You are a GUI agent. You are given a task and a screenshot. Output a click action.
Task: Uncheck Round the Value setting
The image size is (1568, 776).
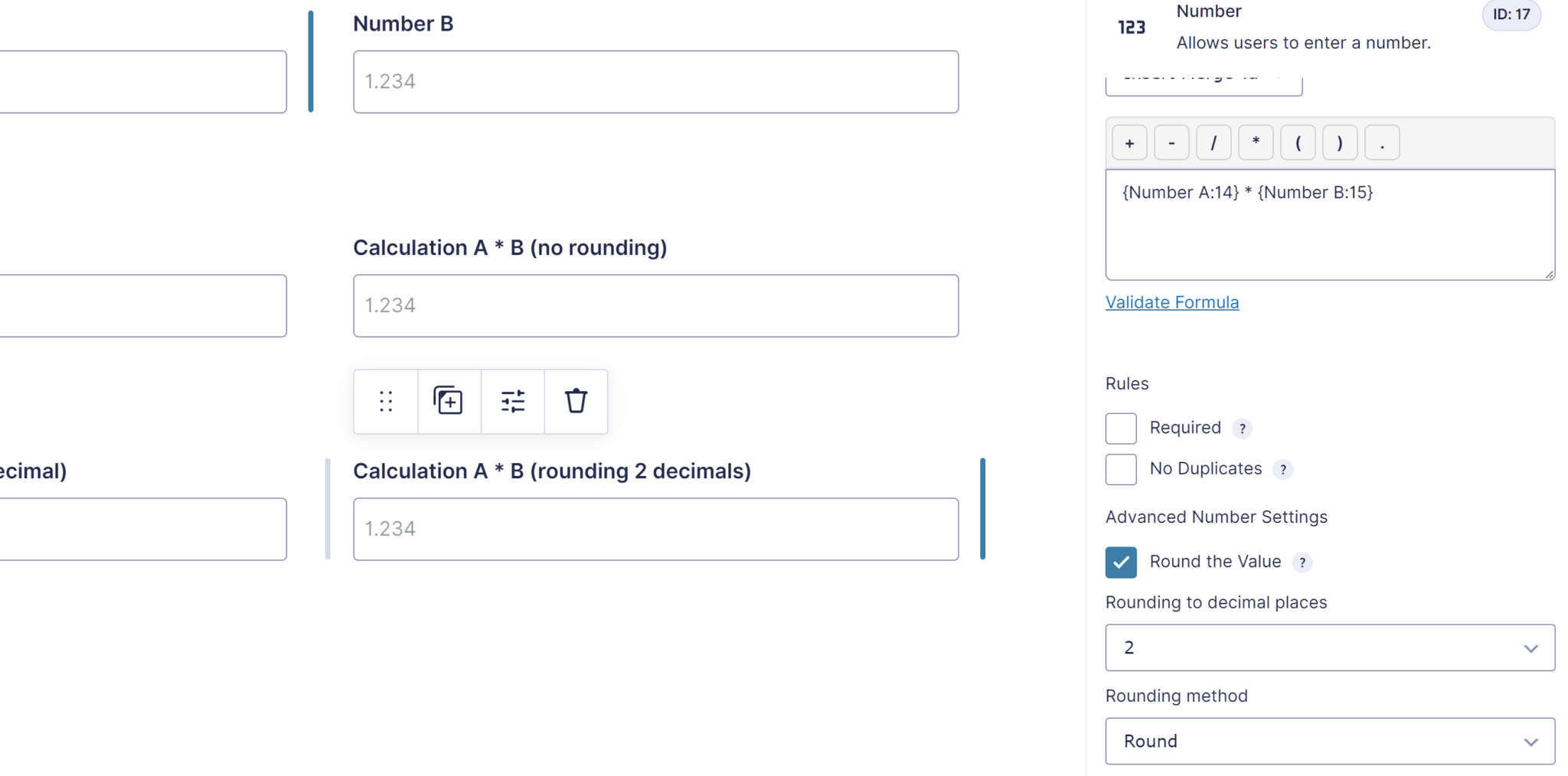coord(1121,562)
